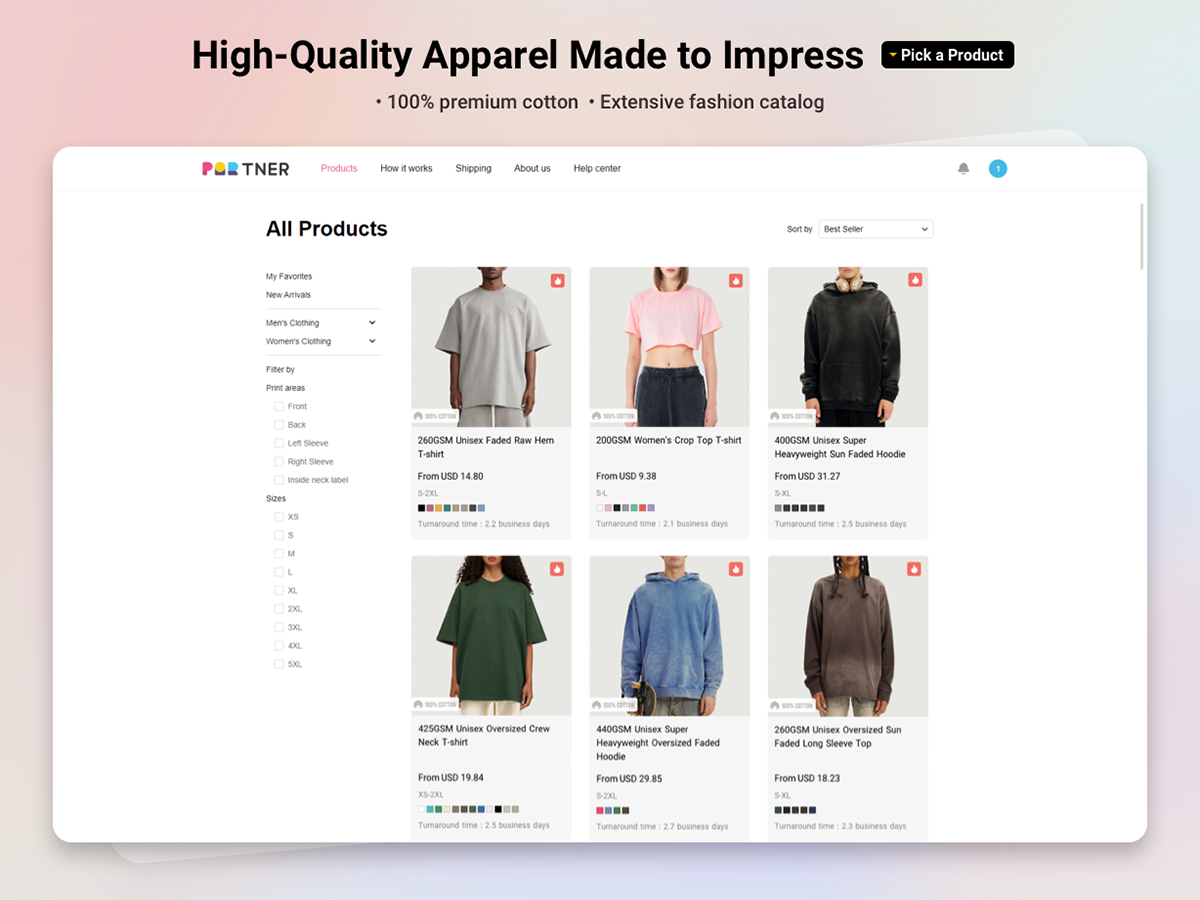1200x900 pixels.
Task: Open the Sort by Best Seller dropdown
Action: [876, 229]
